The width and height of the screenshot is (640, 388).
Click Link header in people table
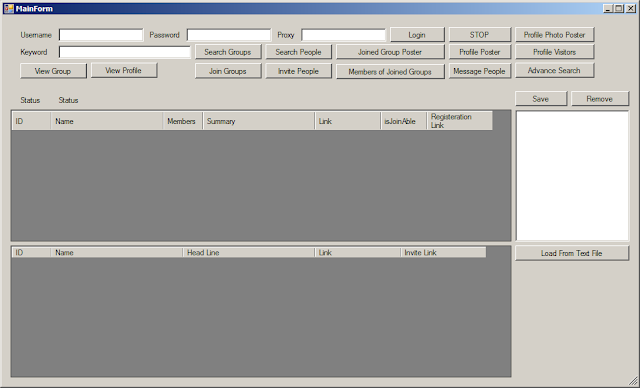(x=358, y=253)
